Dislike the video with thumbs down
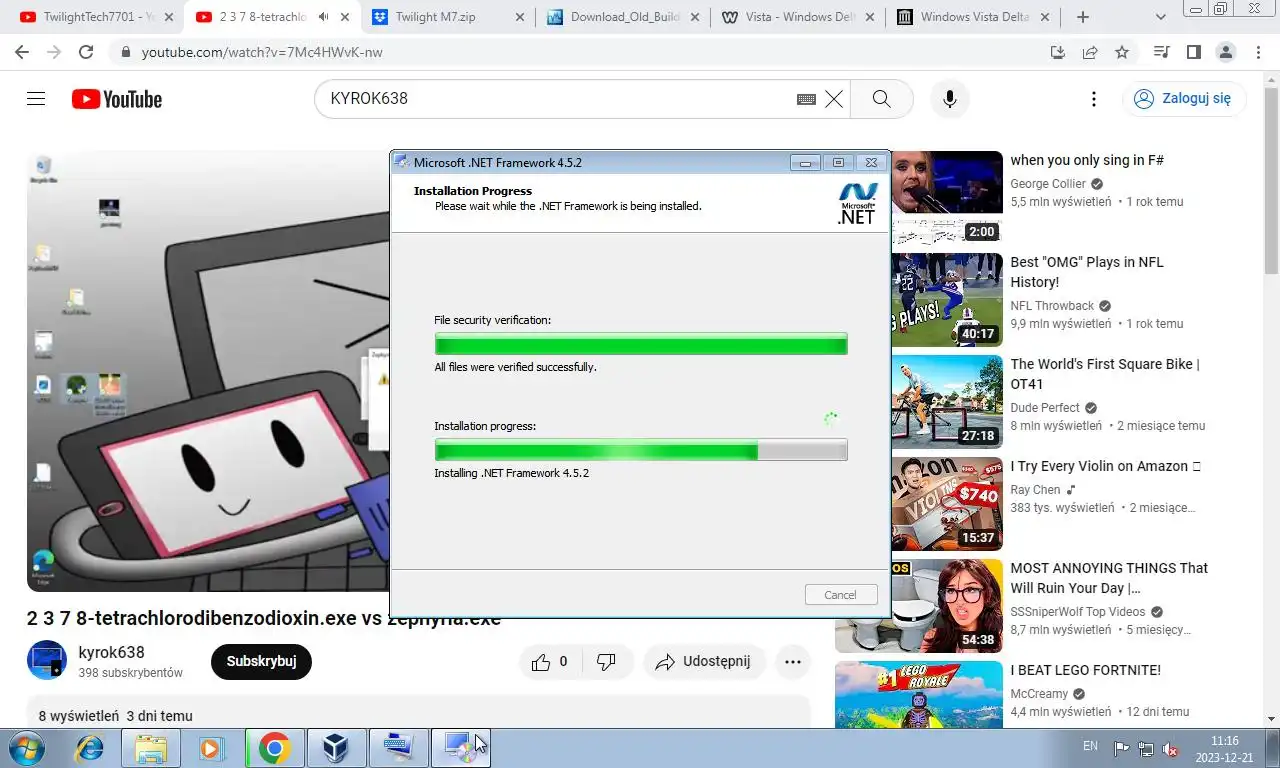 (606, 662)
